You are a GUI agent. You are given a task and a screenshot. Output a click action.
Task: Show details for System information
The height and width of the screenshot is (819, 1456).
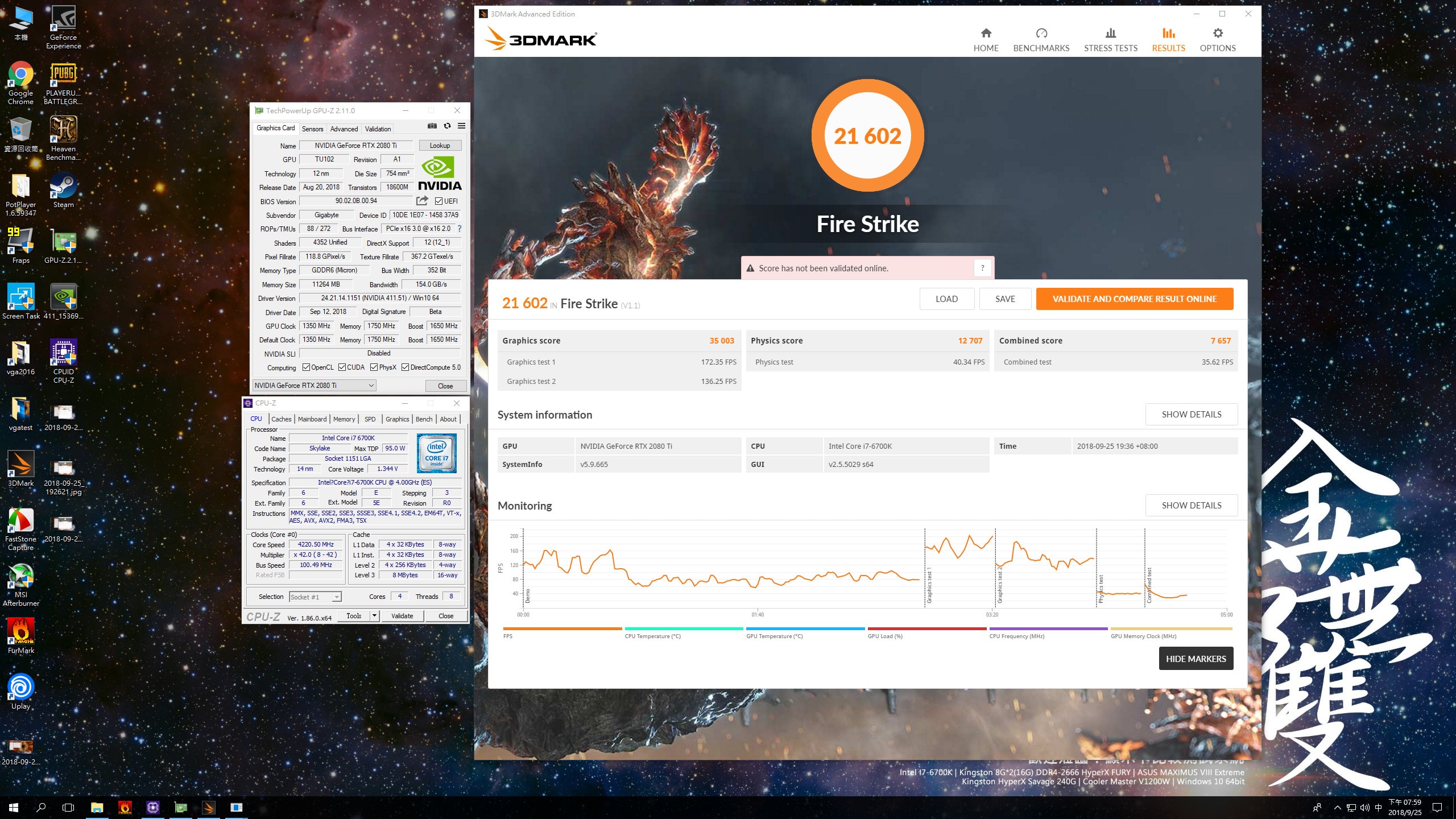click(x=1191, y=415)
